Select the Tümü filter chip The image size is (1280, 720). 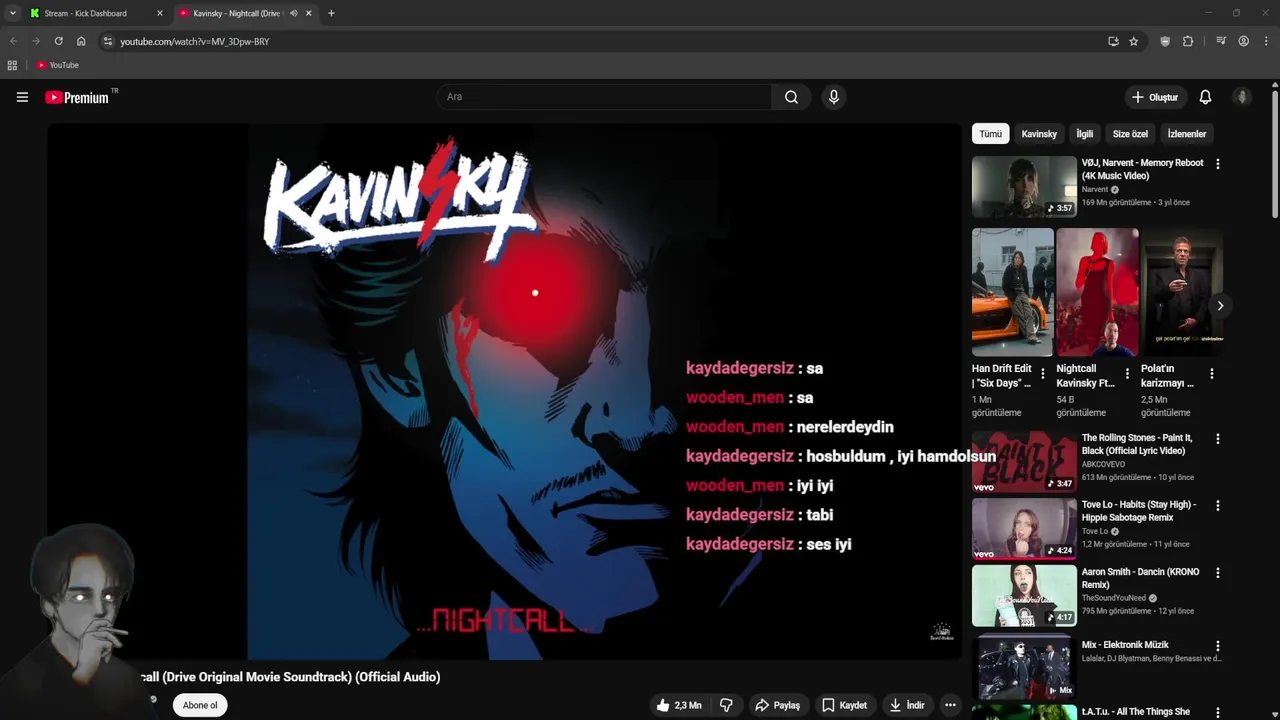point(990,134)
